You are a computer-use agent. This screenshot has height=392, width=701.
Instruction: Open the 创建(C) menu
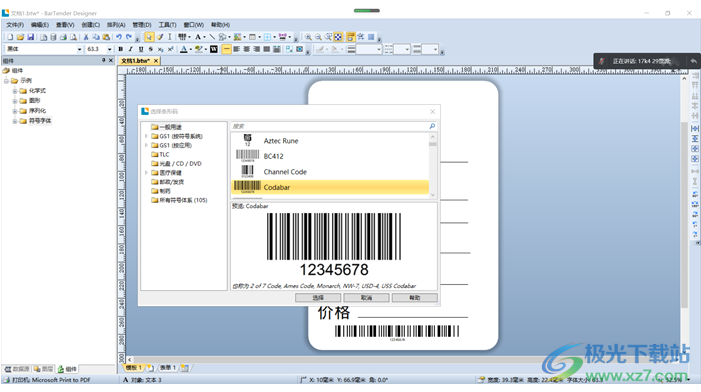pos(90,25)
